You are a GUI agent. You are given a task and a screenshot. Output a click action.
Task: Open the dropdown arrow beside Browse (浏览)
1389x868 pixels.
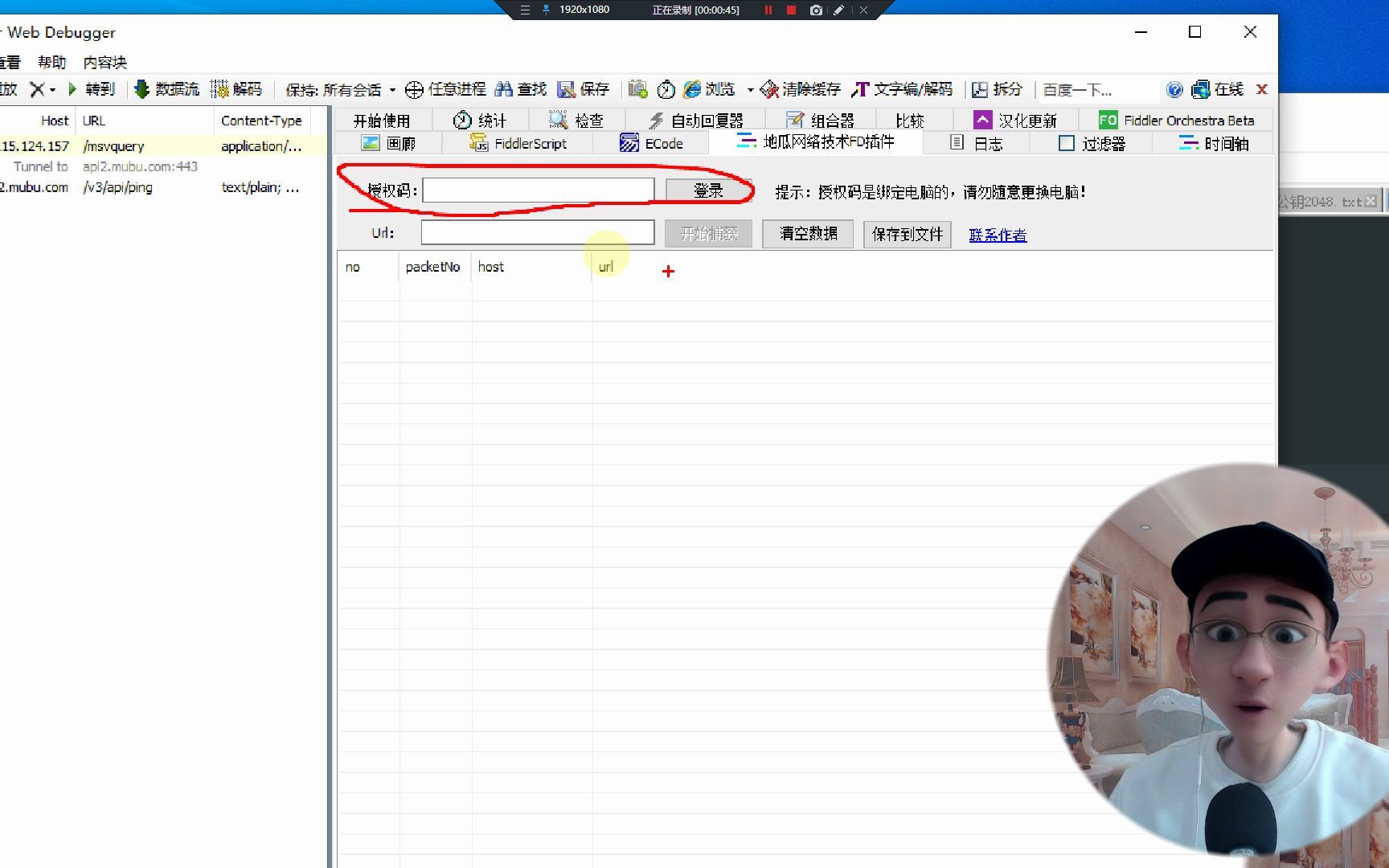tap(750, 89)
